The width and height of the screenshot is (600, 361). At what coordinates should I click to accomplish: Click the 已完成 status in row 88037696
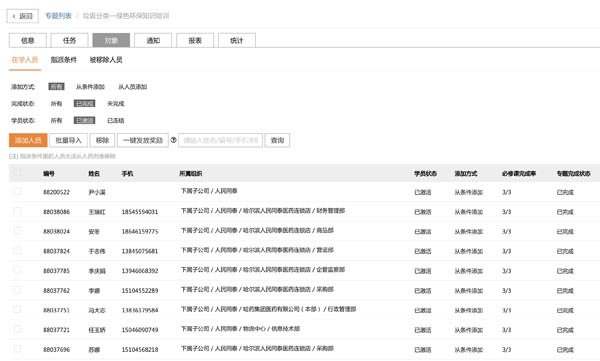(x=565, y=350)
